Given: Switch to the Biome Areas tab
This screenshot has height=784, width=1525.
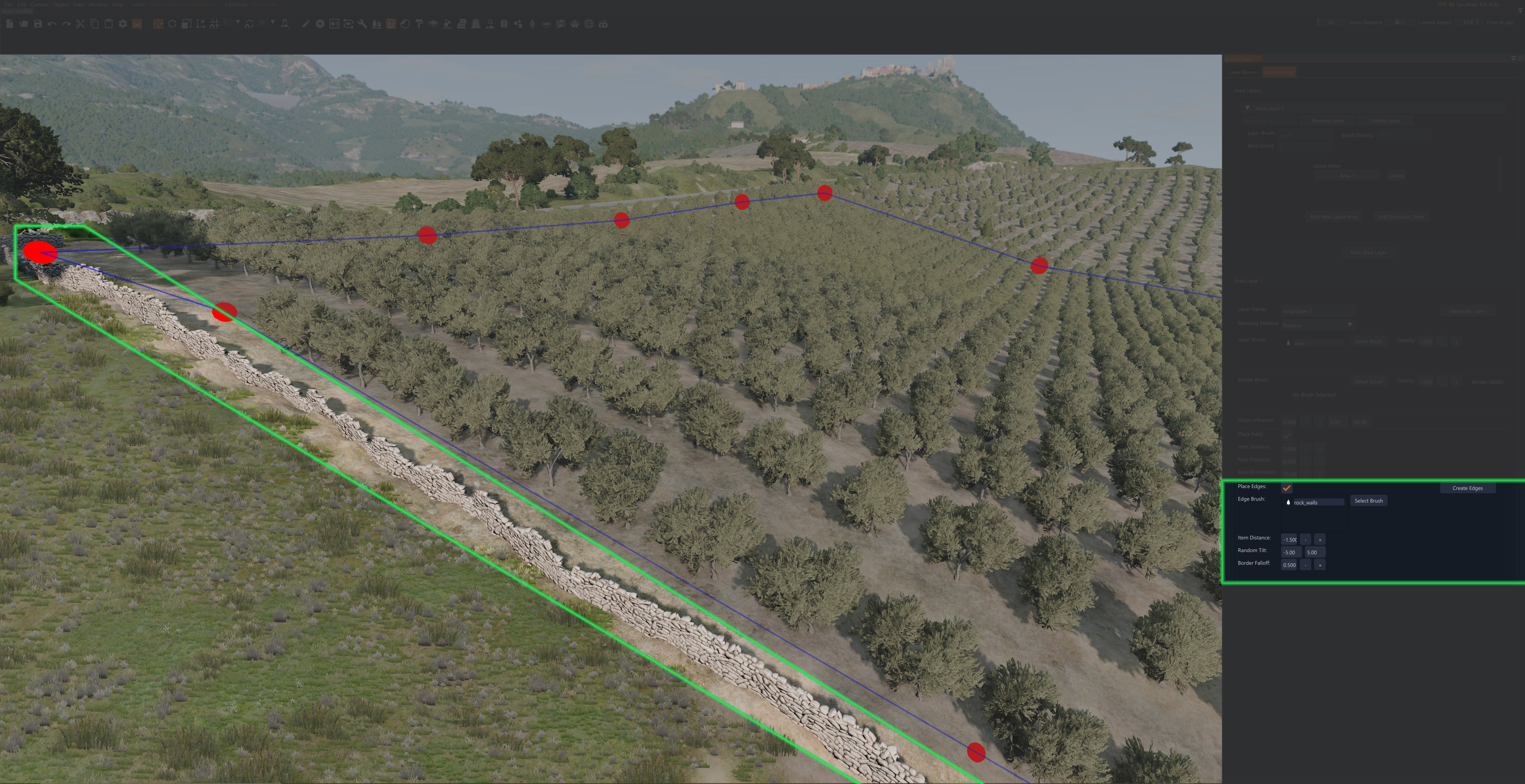Looking at the screenshot, I should tap(1279, 72).
